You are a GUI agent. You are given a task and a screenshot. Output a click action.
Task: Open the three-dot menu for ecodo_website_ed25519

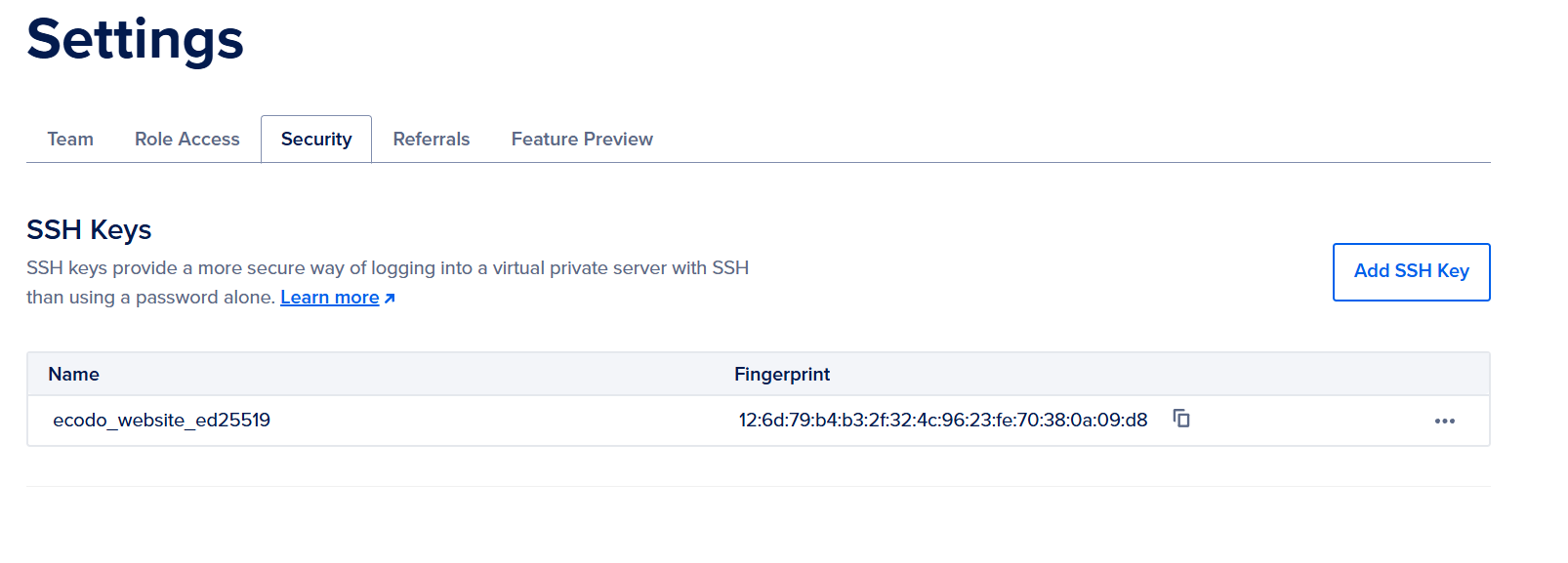tap(1444, 421)
